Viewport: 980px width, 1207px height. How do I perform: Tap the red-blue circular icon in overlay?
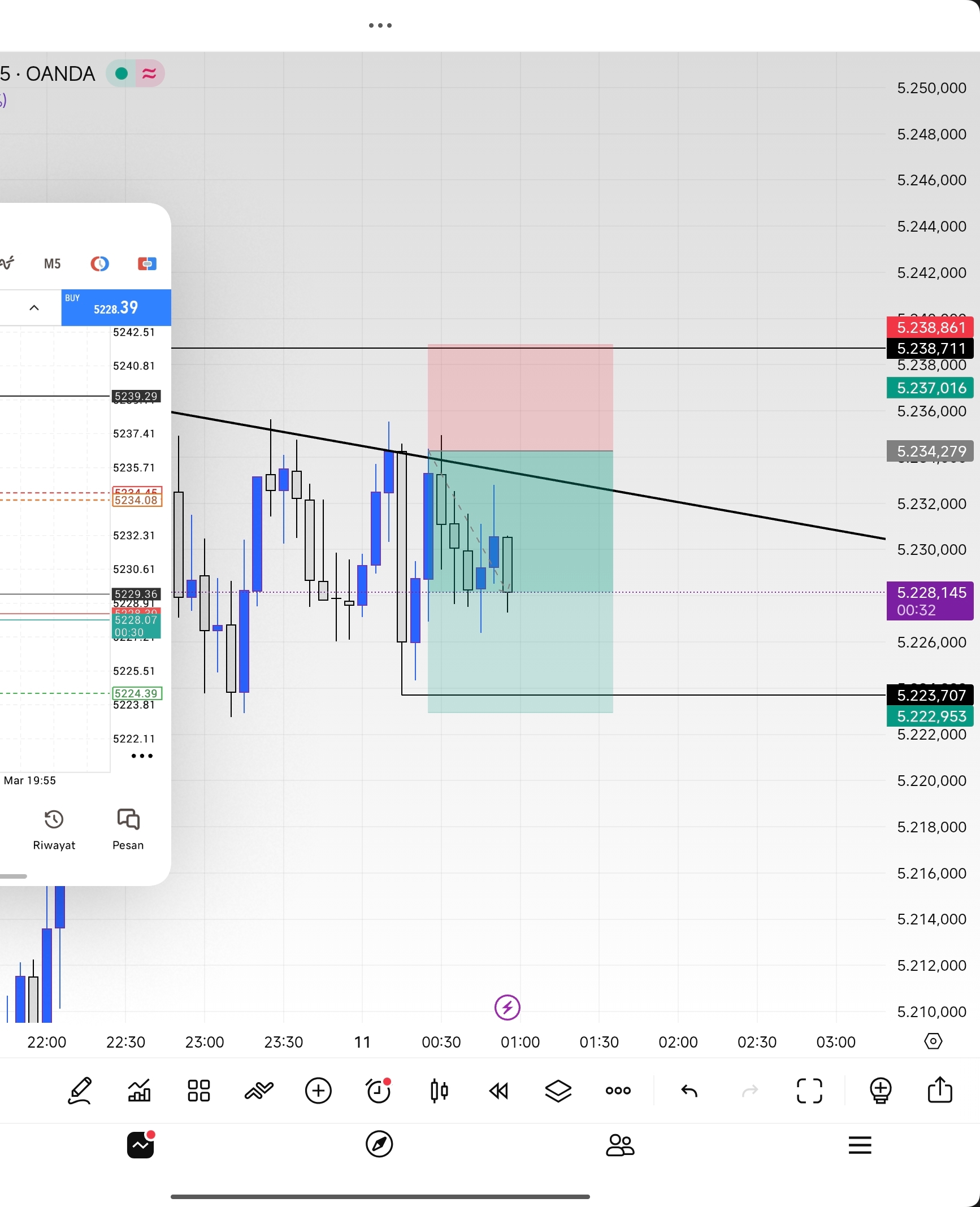pos(100,264)
